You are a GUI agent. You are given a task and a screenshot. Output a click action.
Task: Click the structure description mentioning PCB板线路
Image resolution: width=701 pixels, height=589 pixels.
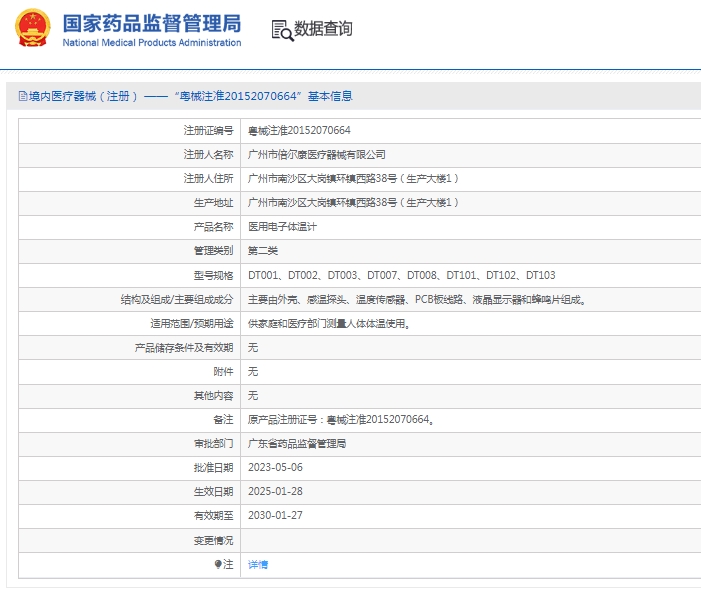pyautogui.click(x=417, y=299)
